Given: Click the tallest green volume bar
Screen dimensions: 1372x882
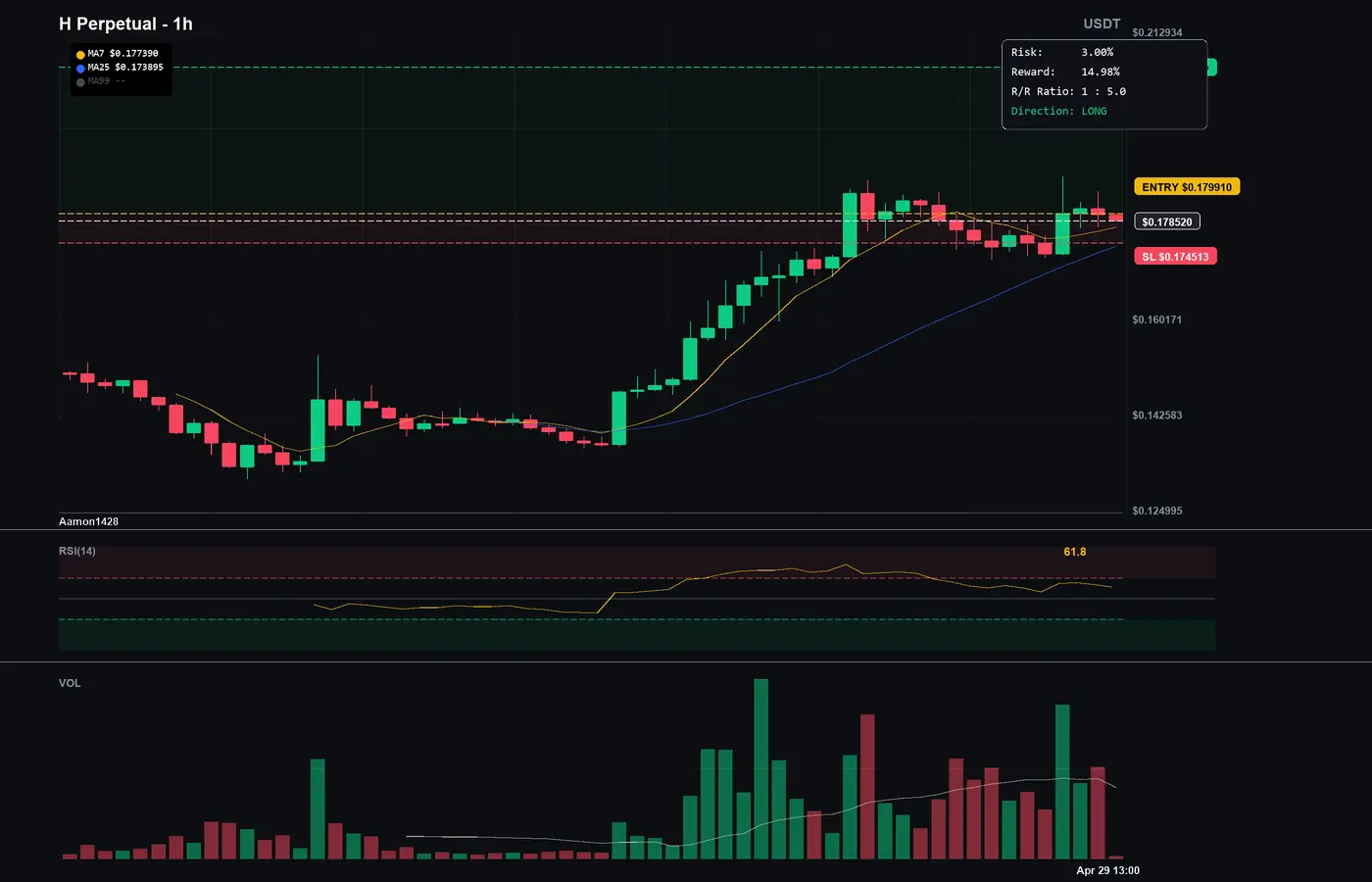Looking at the screenshot, I should pos(761,769).
